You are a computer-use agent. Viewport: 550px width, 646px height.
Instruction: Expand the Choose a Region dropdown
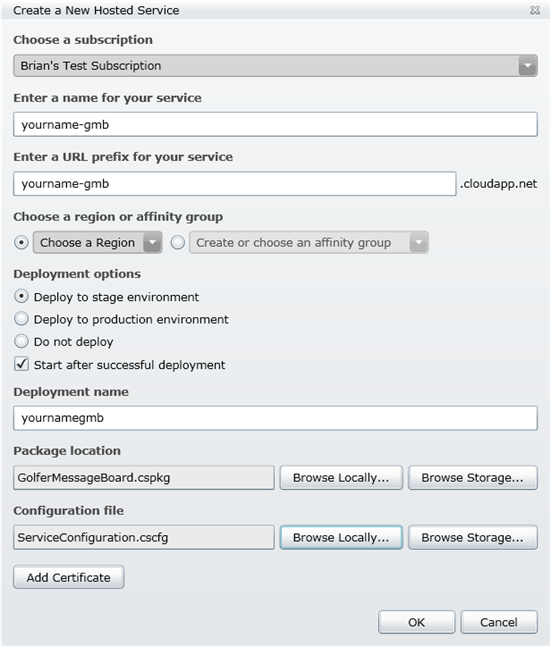[x=98, y=243]
